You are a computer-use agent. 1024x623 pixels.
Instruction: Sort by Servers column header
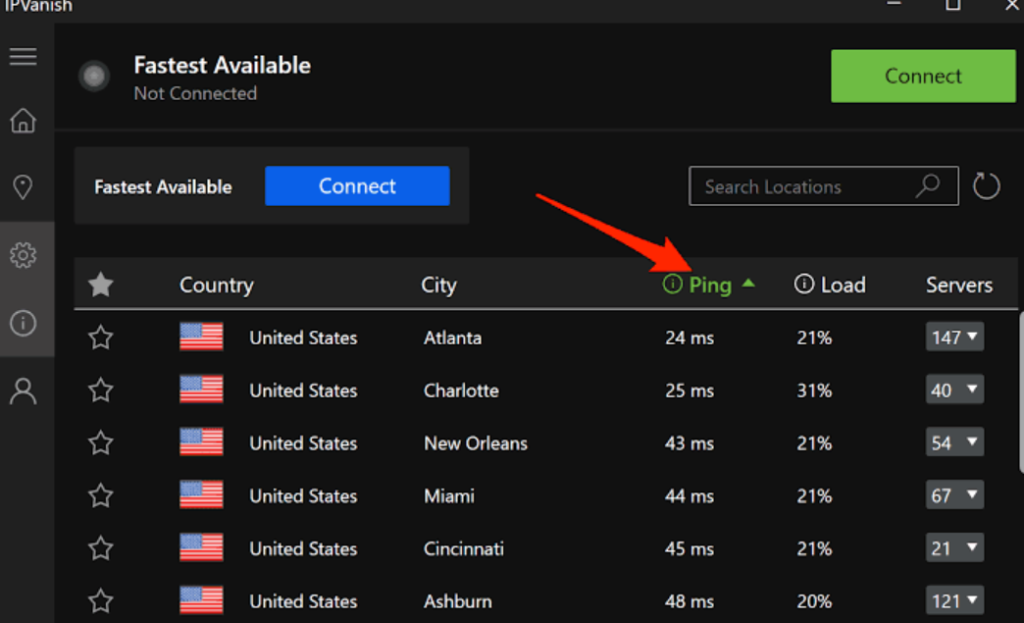tap(959, 285)
